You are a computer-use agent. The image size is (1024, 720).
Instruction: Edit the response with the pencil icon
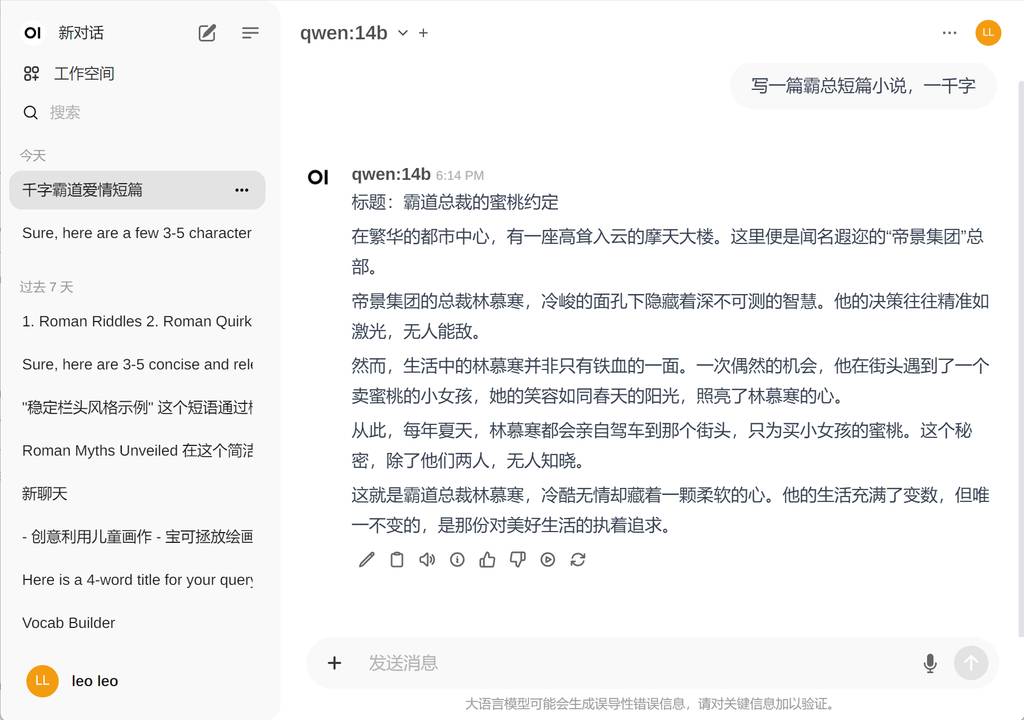pyautogui.click(x=367, y=560)
